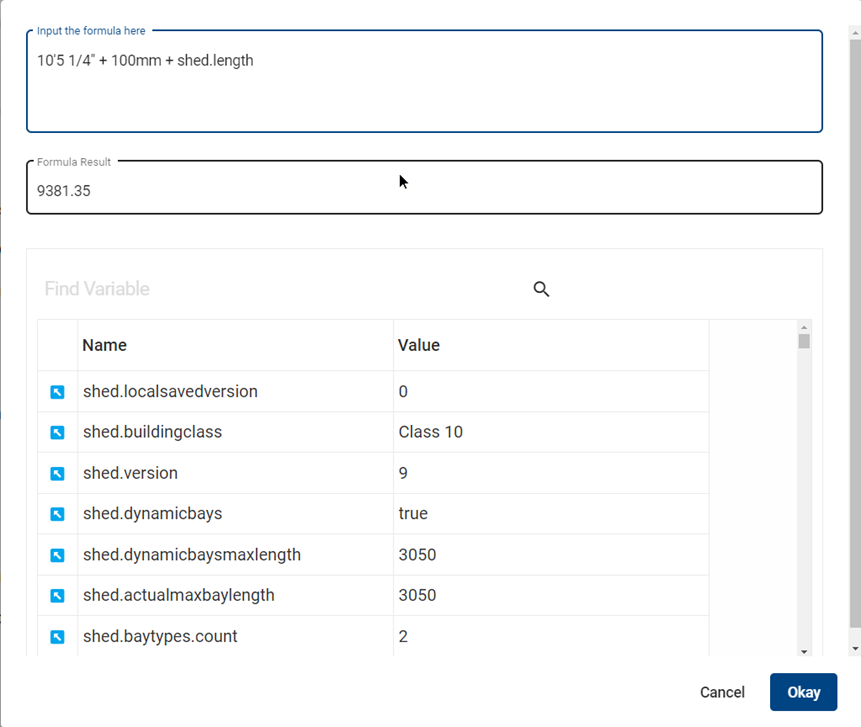Insert shed.localsavedversion variable using its arrow icon
This screenshot has height=727, width=861.
pyautogui.click(x=57, y=392)
